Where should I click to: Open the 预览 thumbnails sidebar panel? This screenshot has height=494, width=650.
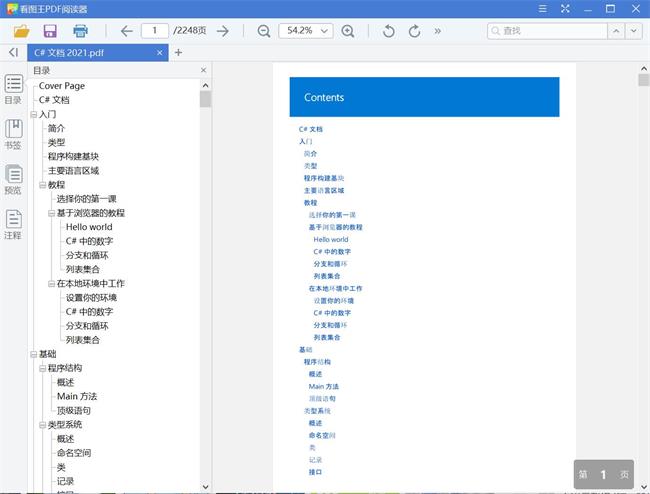coord(13,179)
